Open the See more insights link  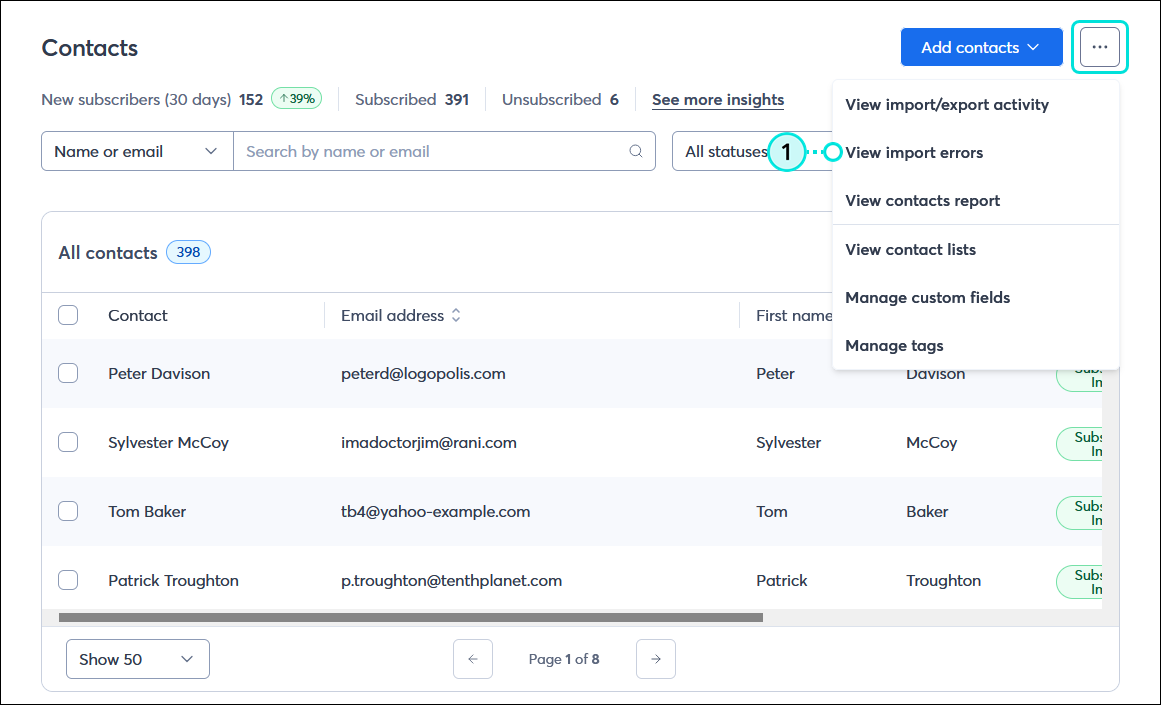[x=717, y=99]
